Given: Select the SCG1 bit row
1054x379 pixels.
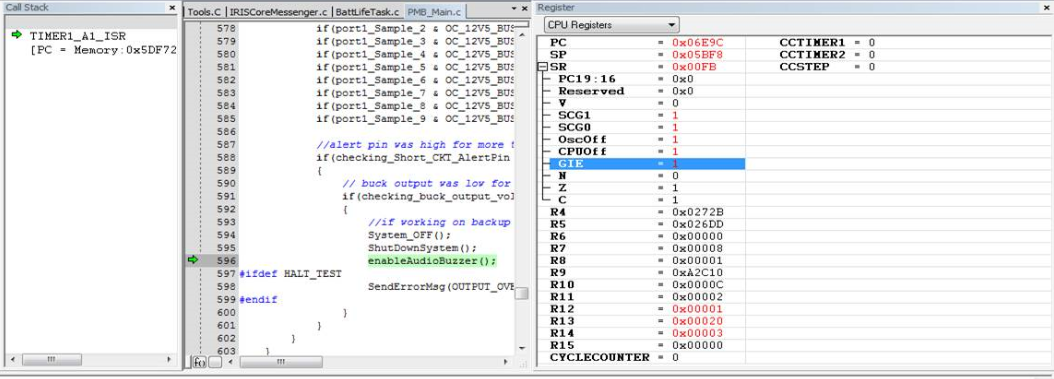Looking at the screenshot, I should (647, 115).
